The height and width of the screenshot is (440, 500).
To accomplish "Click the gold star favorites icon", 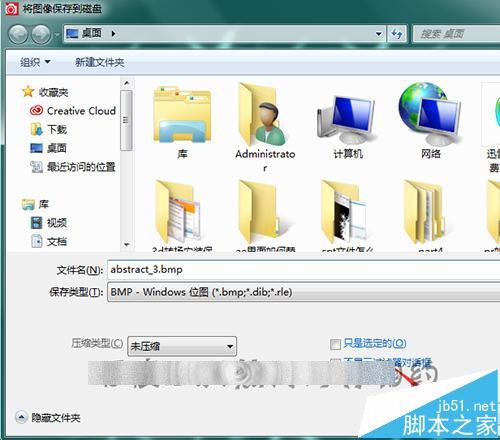I will pyautogui.click(x=28, y=92).
